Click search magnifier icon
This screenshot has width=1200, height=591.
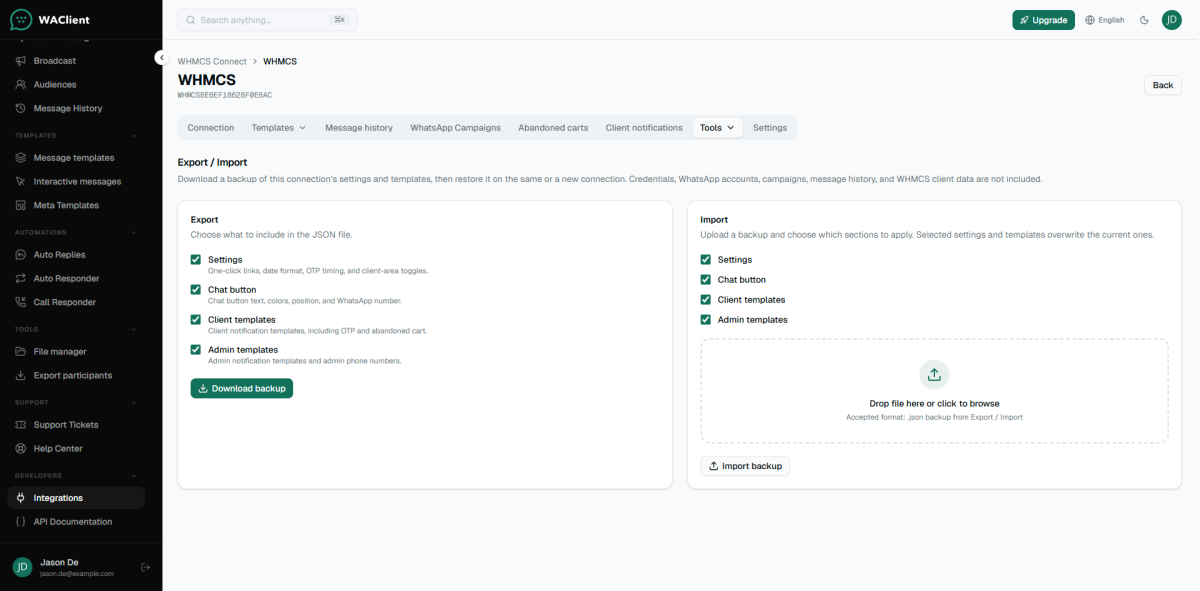[x=191, y=20]
